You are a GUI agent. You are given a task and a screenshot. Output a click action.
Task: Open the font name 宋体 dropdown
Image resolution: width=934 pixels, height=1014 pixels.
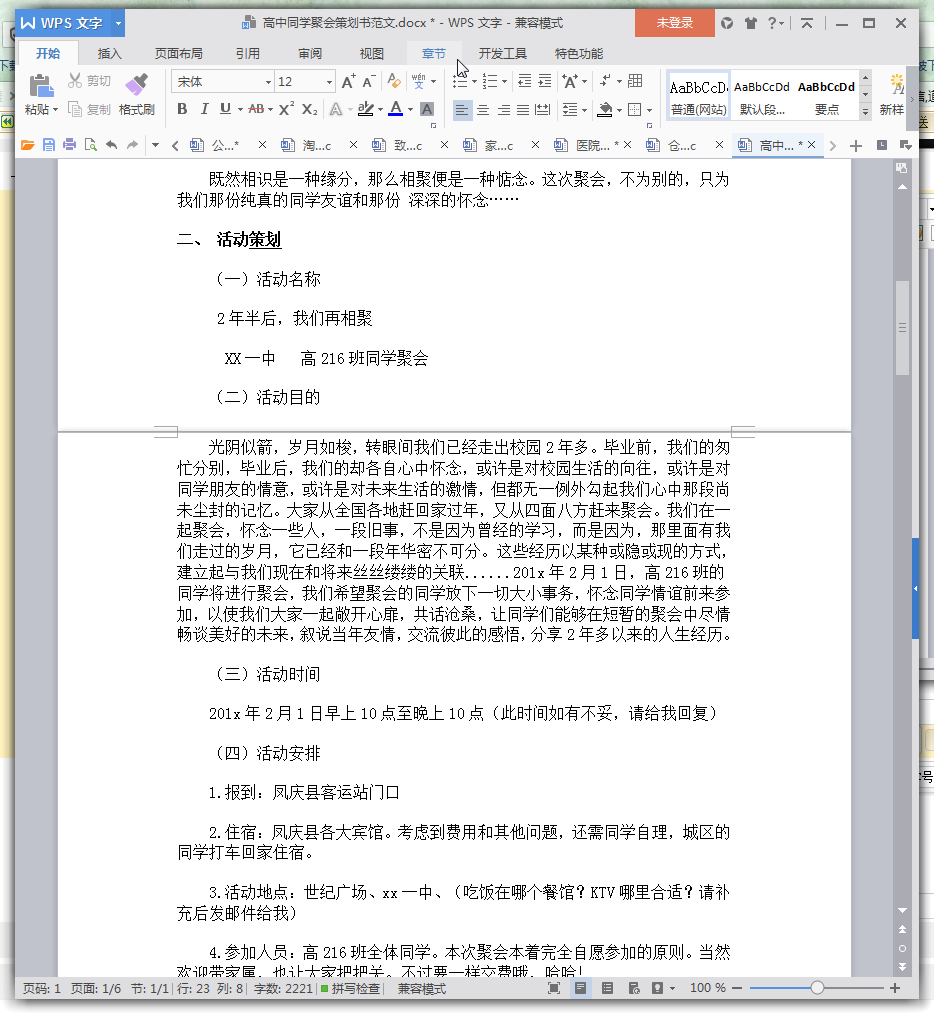click(268, 82)
